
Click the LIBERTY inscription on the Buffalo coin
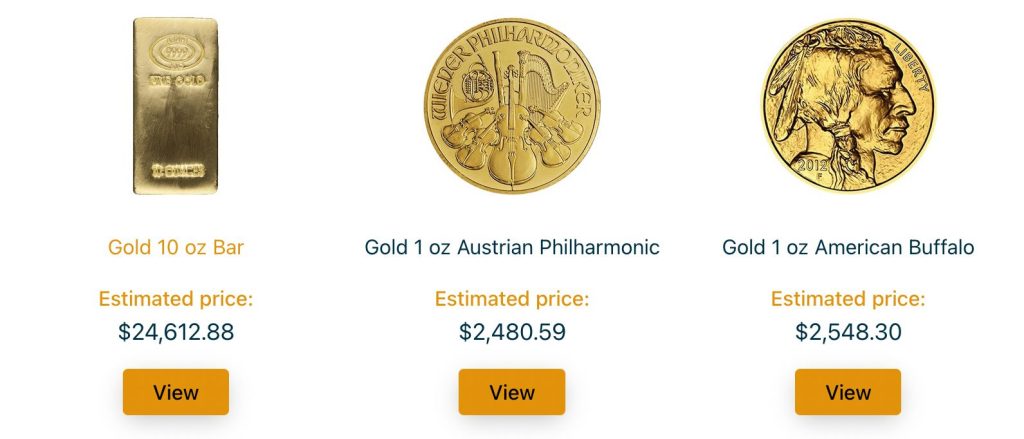(x=909, y=64)
